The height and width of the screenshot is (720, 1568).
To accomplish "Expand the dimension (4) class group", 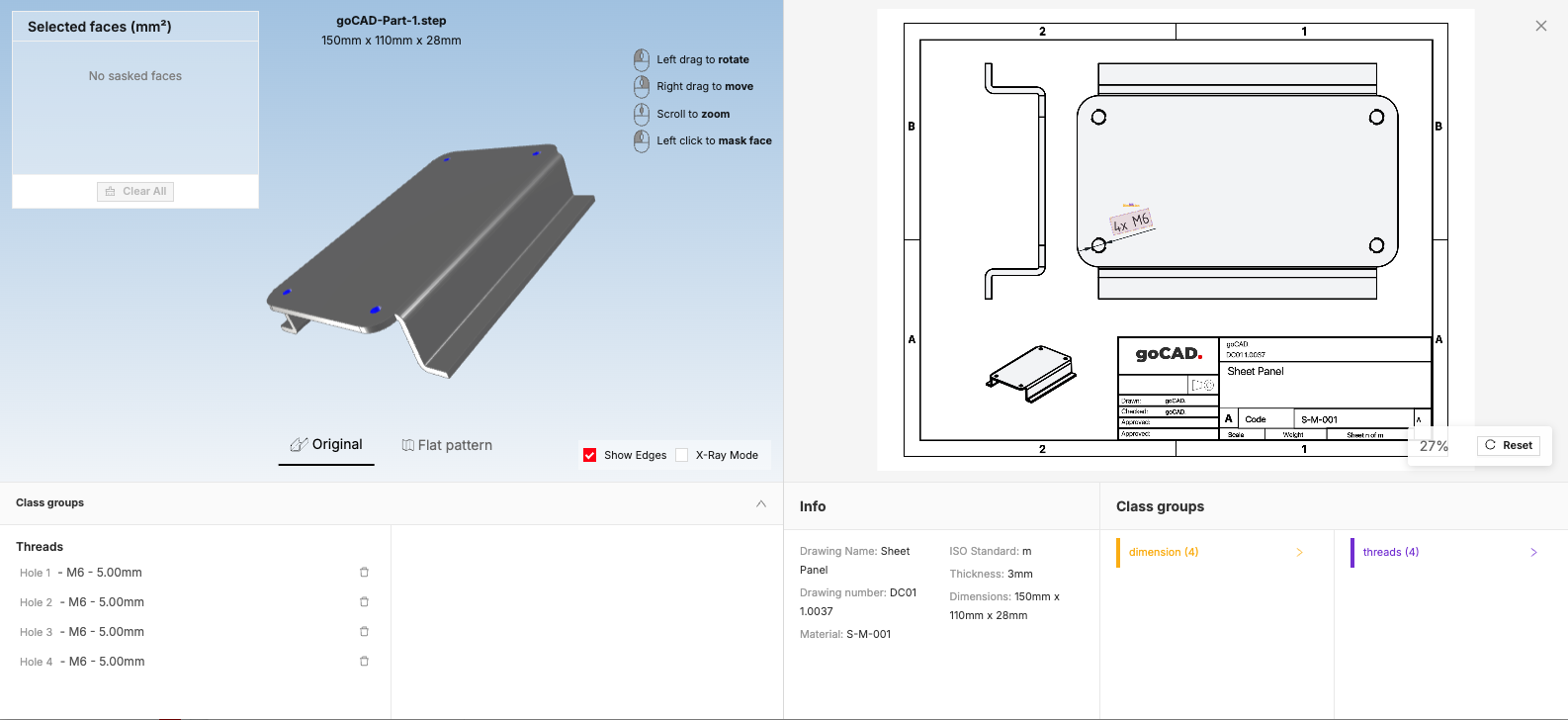I will point(1216,552).
